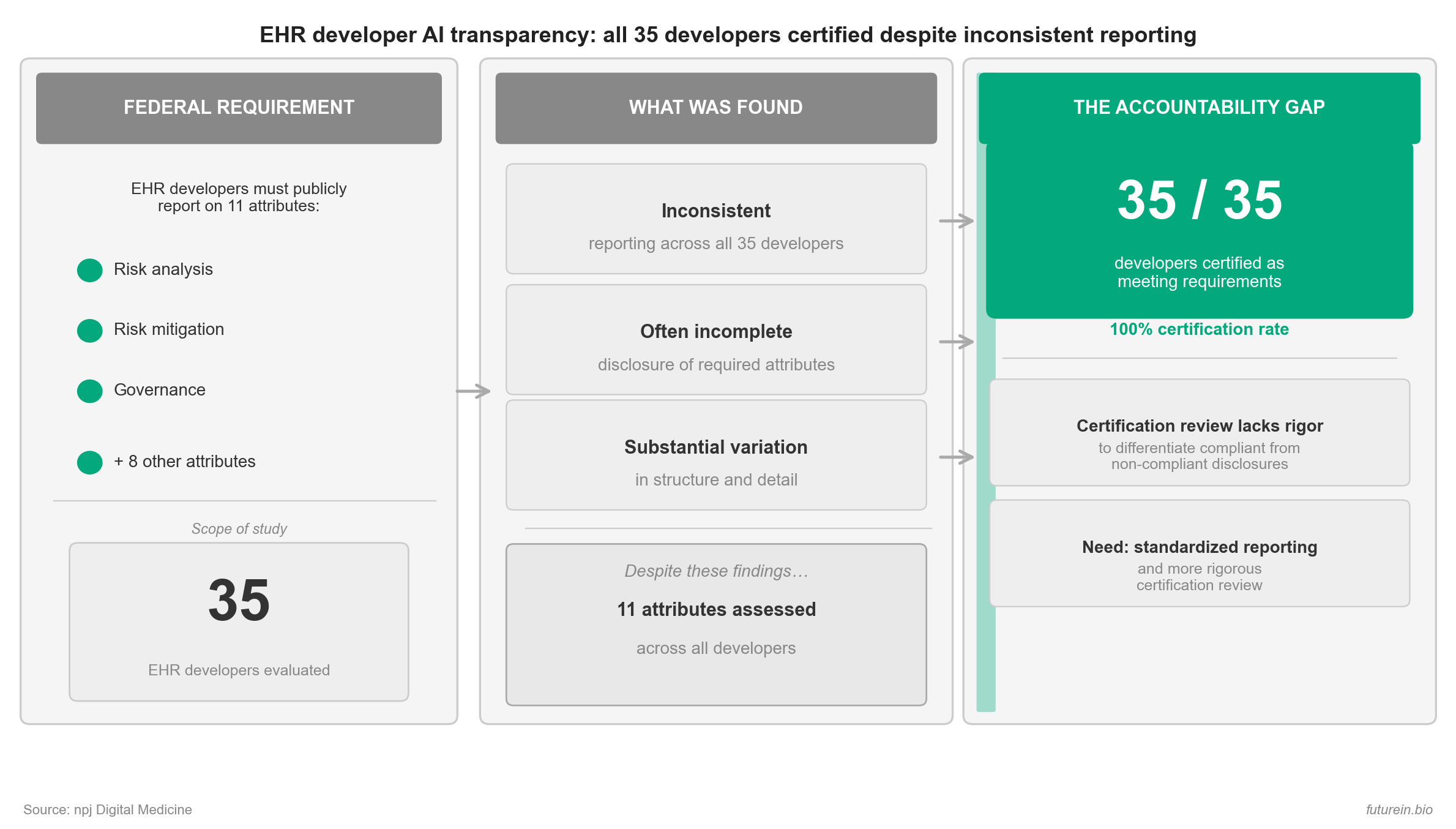Viewport: 1456px width, 829px height.
Task: Click the green bullet beside Risk analysis
Action: pos(89,270)
